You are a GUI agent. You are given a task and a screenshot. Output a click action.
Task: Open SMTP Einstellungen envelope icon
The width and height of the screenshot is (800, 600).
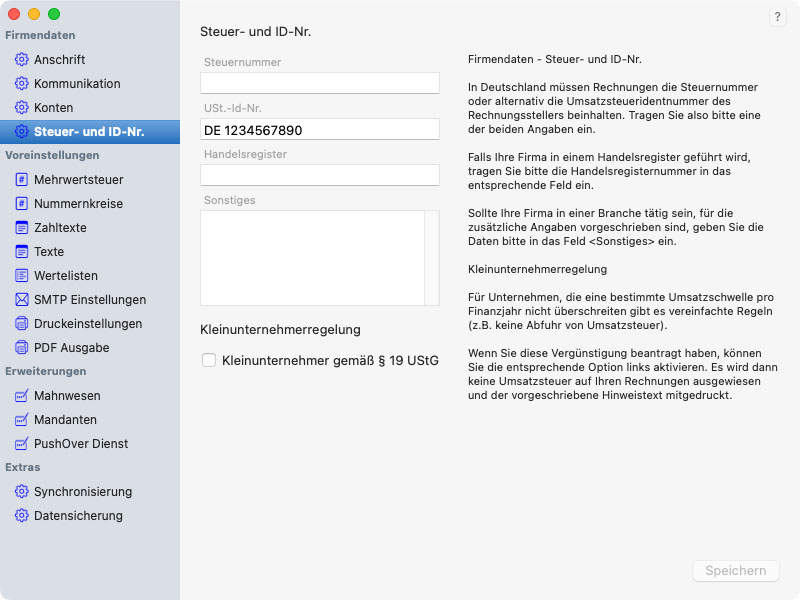[x=21, y=300]
